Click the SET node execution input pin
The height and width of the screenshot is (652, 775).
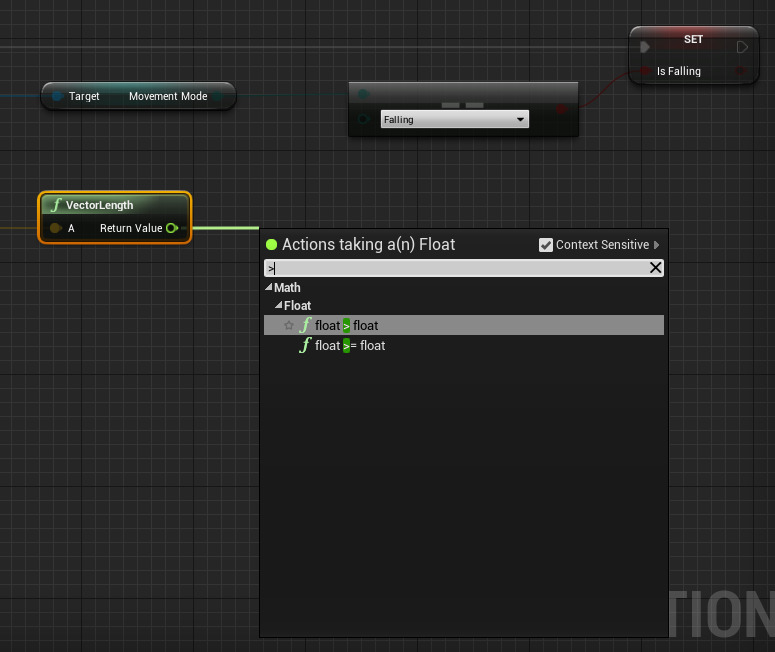[645, 47]
